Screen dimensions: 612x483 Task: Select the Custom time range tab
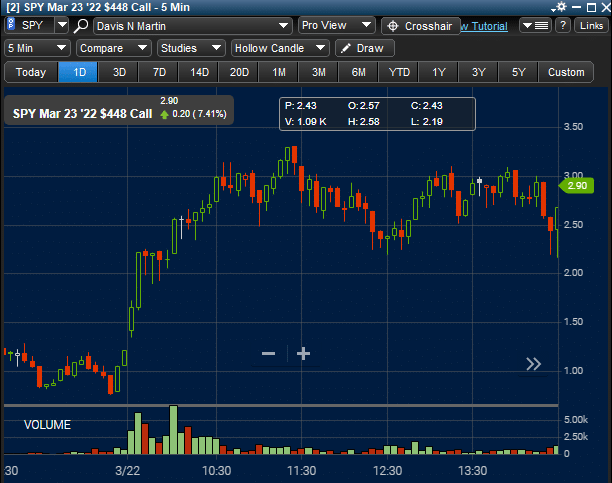click(566, 72)
